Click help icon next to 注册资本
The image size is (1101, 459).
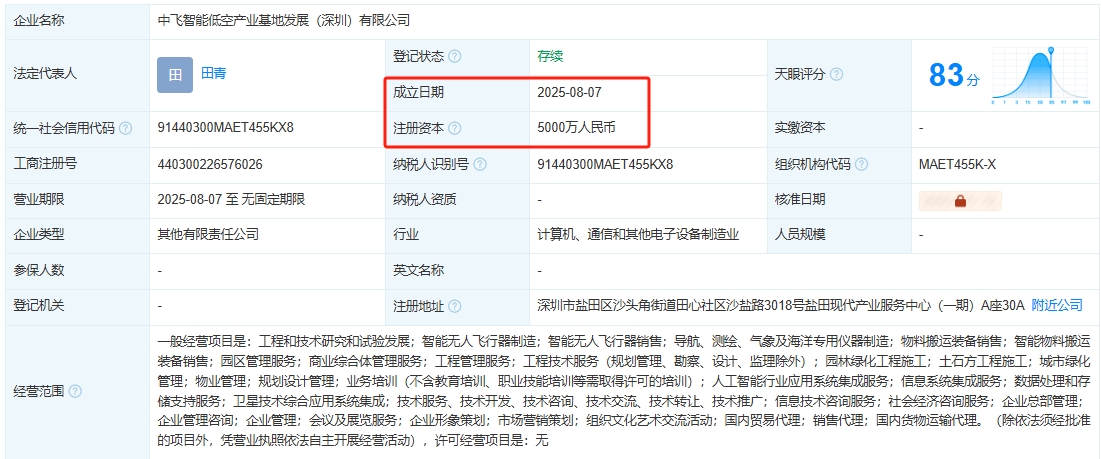pyautogui.click(x=454, y=128)
